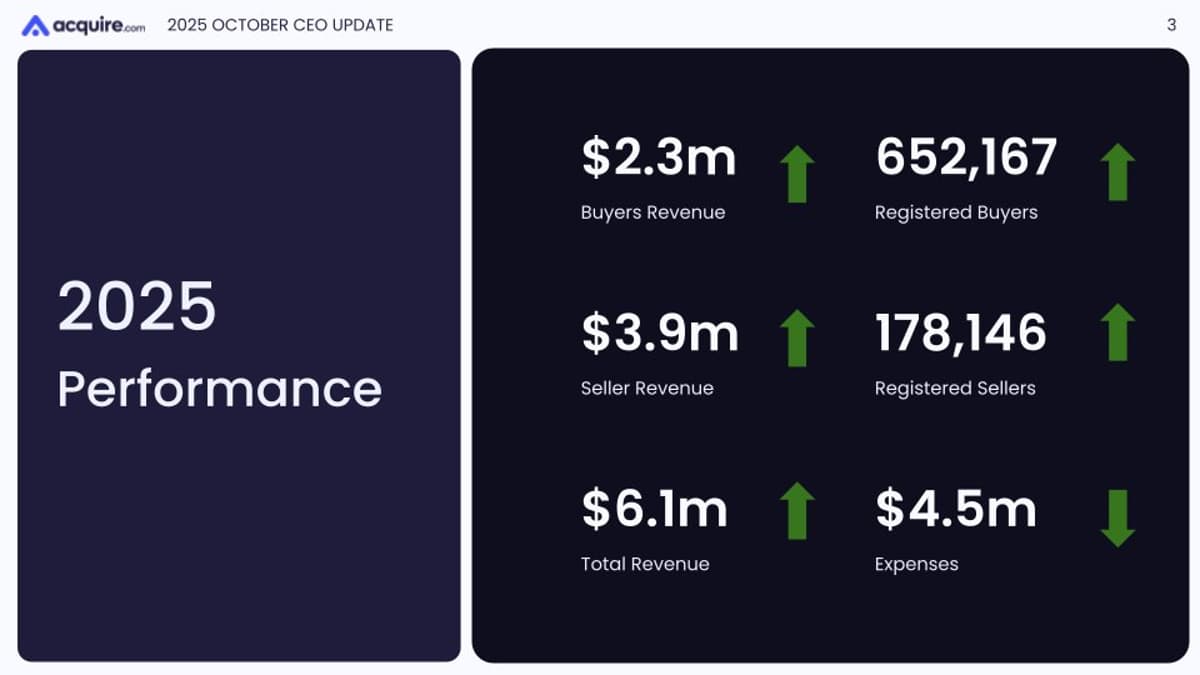Click the Total Revenue label

point(644,564)
